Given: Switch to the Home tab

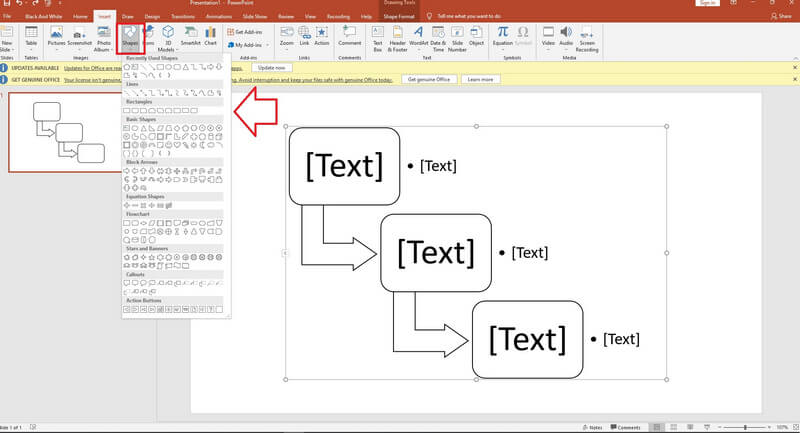Looking at the screenshot, I should (x=80, y=17).
